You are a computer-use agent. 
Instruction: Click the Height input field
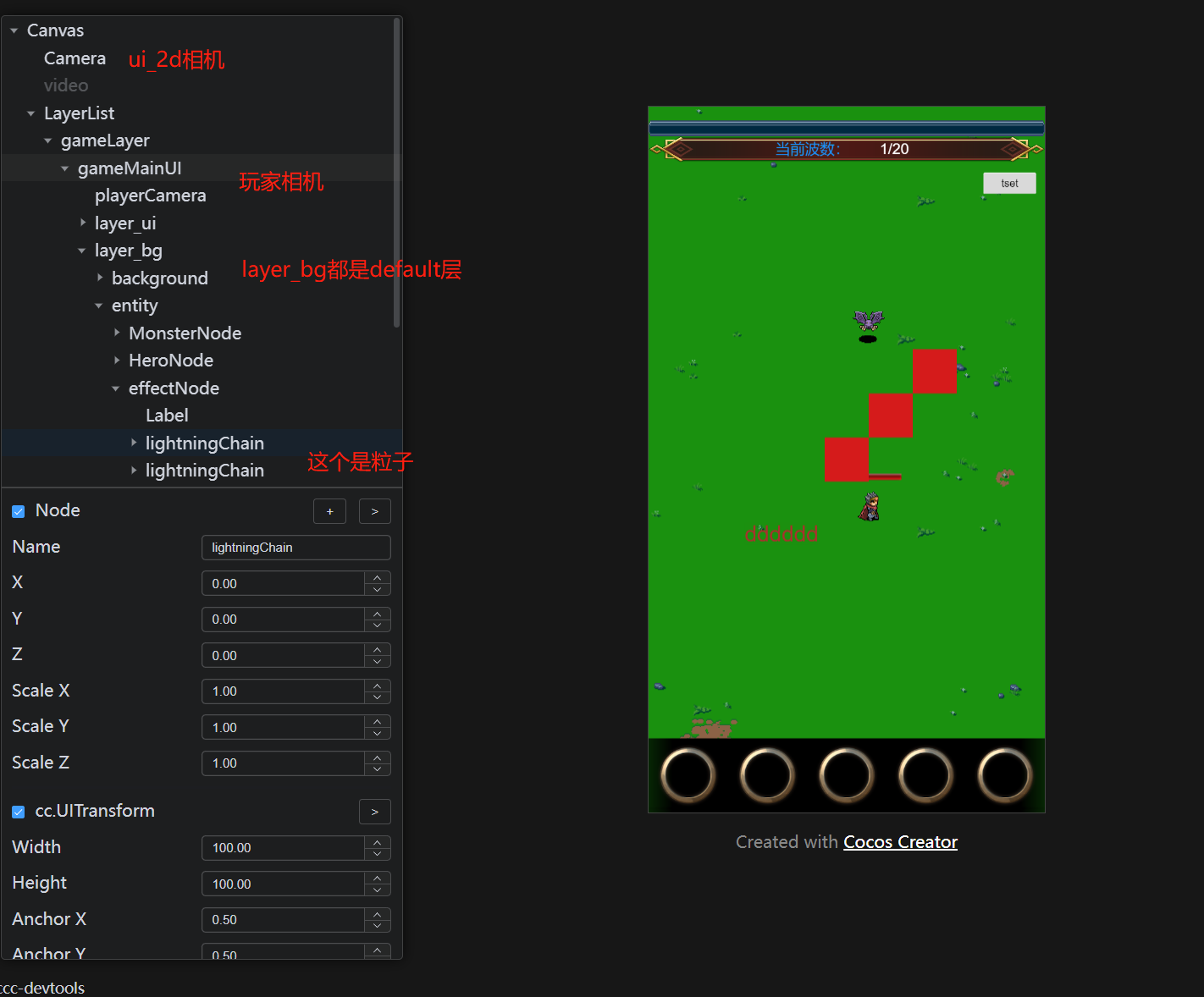[x=283, y=884]
